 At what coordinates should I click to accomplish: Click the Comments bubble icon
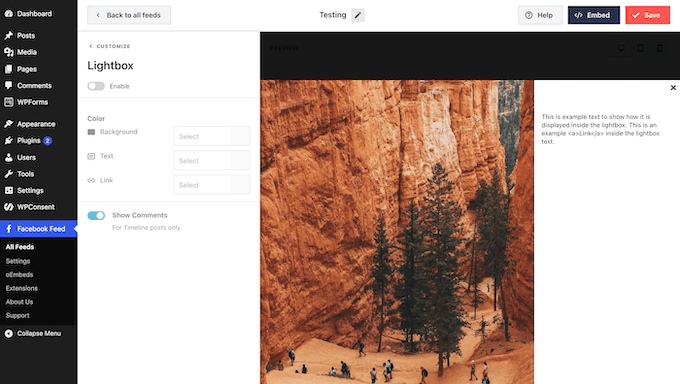9,85
